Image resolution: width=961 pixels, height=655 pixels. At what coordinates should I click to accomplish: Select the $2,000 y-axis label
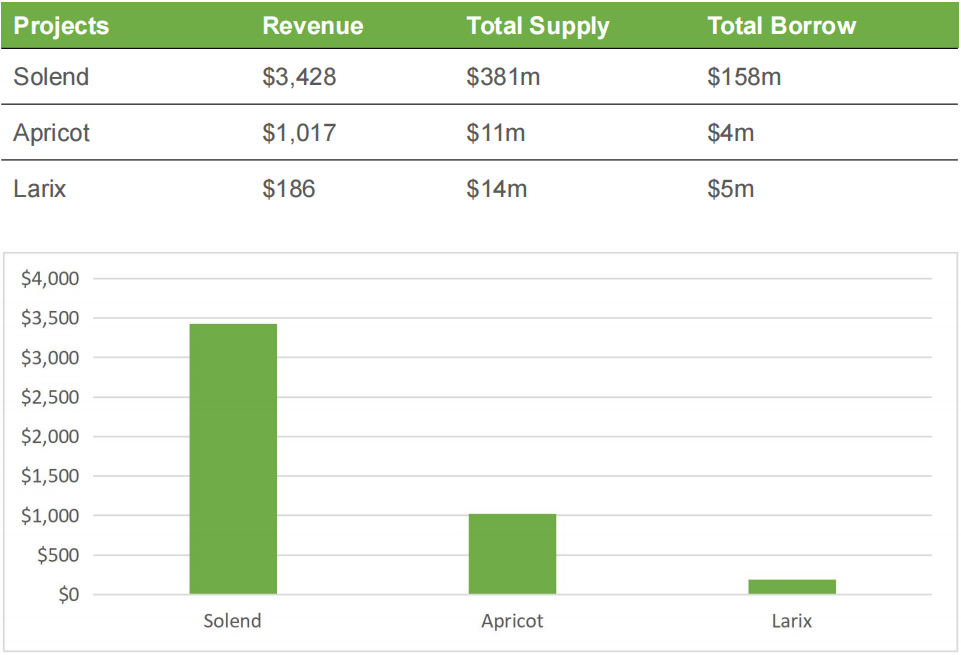pyautogui.click(x=50, y=437)
